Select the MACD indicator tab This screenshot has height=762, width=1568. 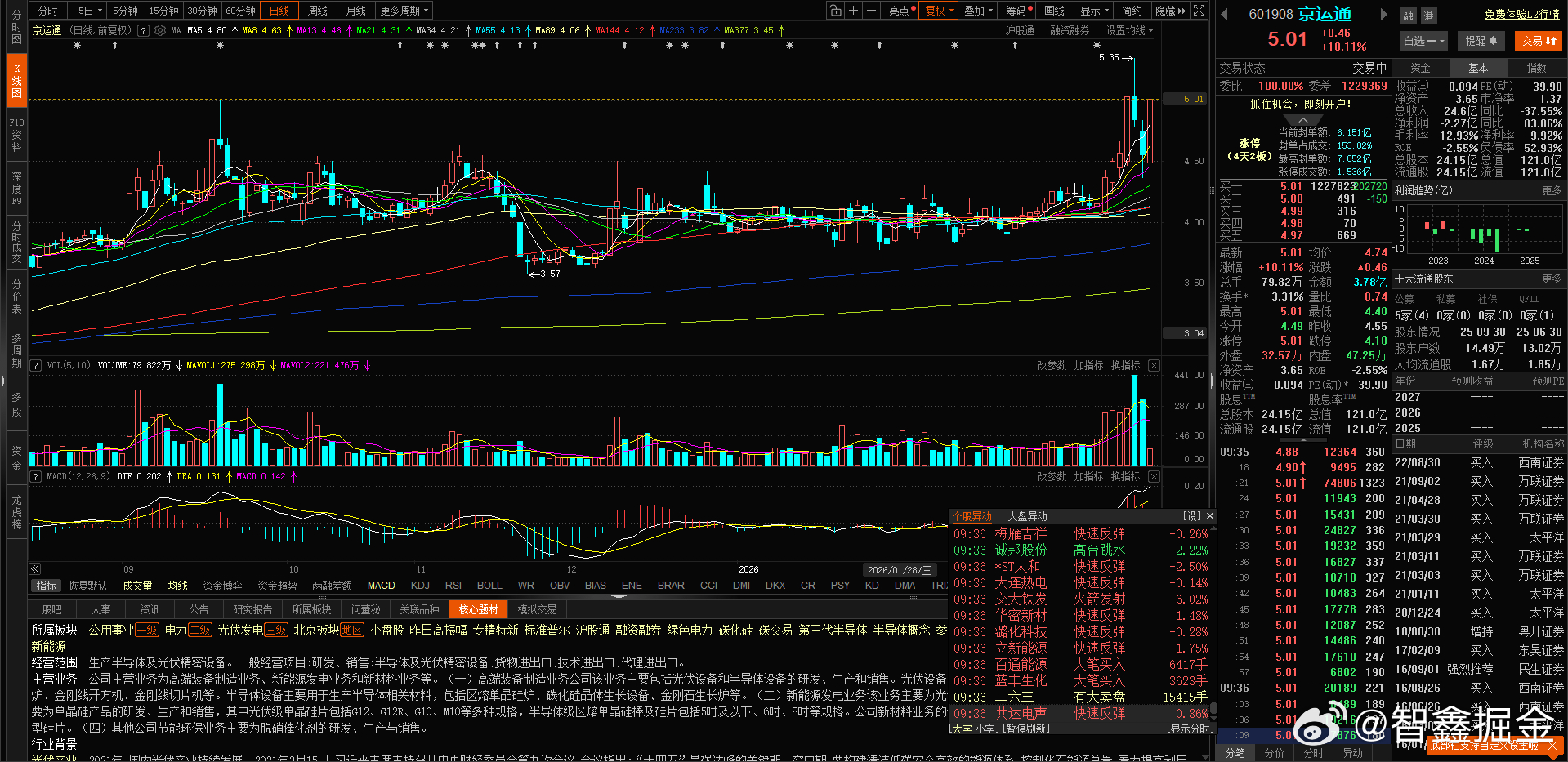[x=381, y=585]
